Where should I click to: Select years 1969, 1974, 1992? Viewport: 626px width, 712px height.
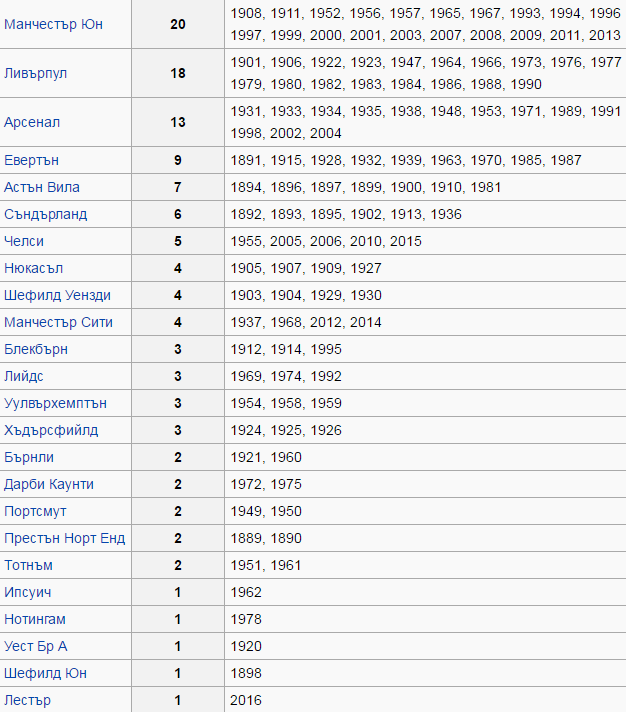coord(286,376)
